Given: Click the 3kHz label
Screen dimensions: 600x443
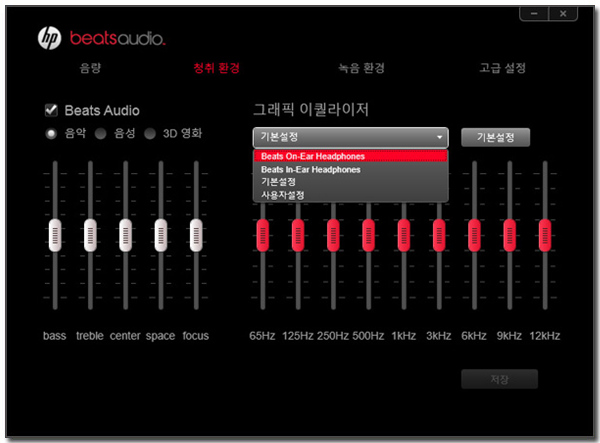Looking at the screenshot, I should [x=439, y=336].
